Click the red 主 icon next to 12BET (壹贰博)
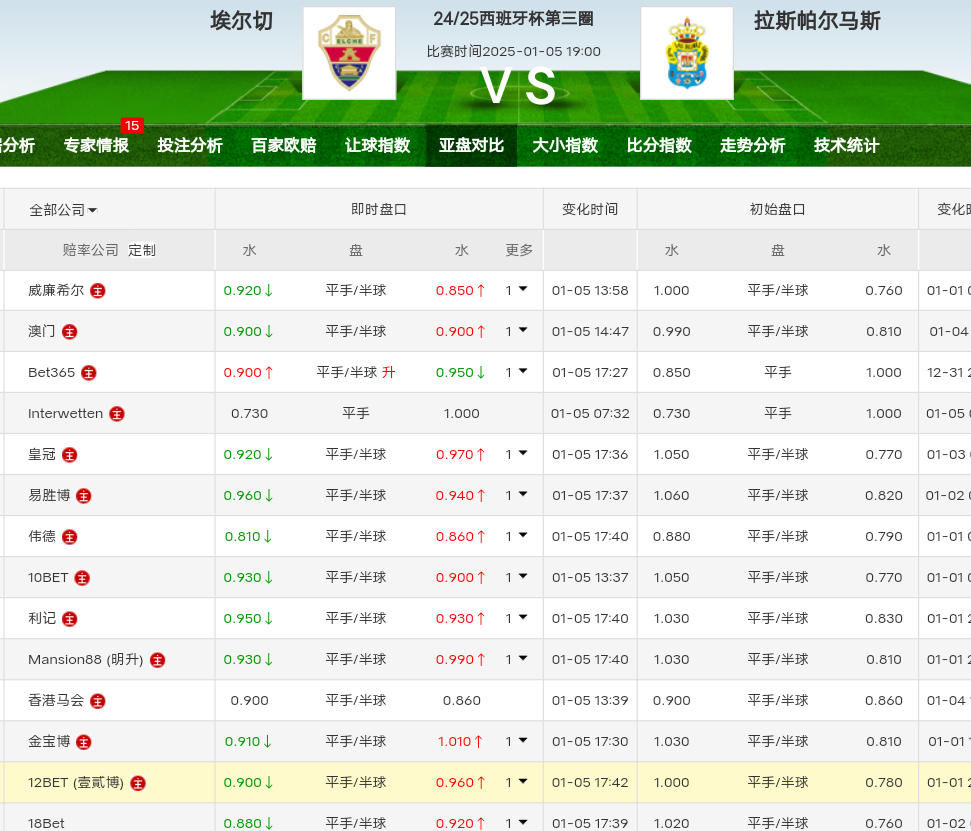Viewport: 971px width, 831px height. pos(138,783)
